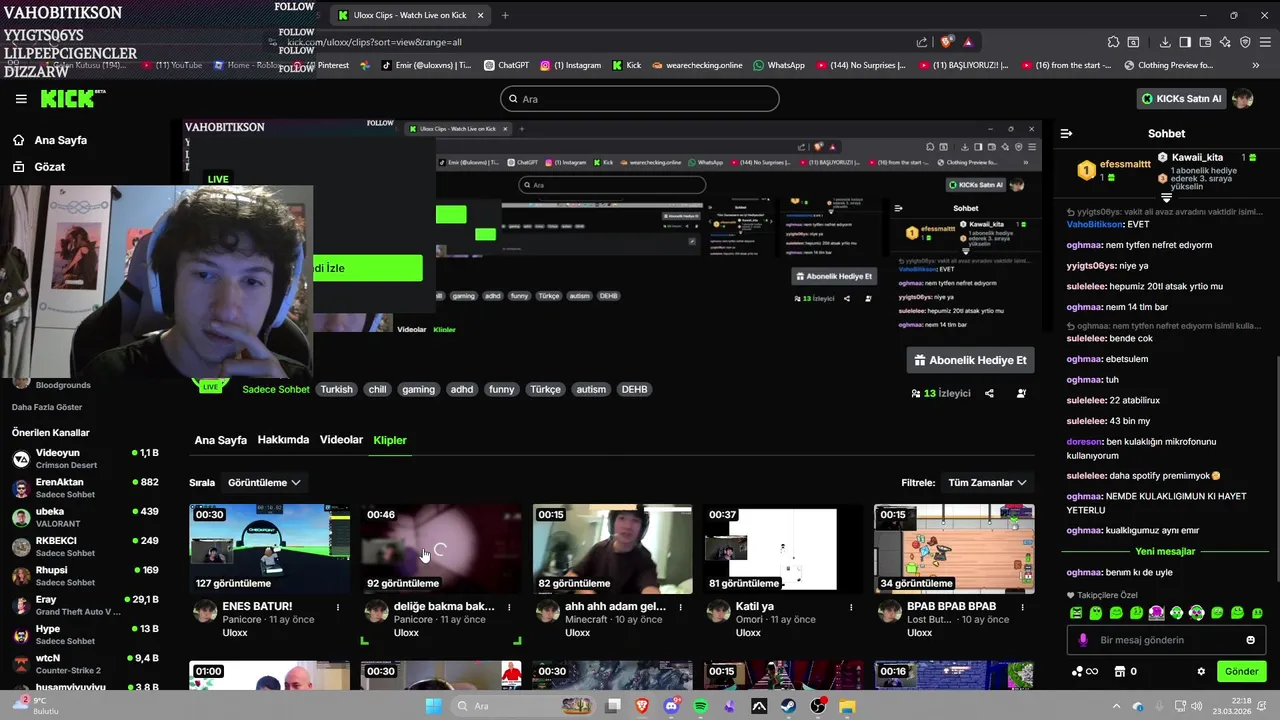Image resolution: width=1280 pixels, height=720 pixels.
Task: Switch to the Ana Sayfa channel tab
Action: (x=220, y=440)
